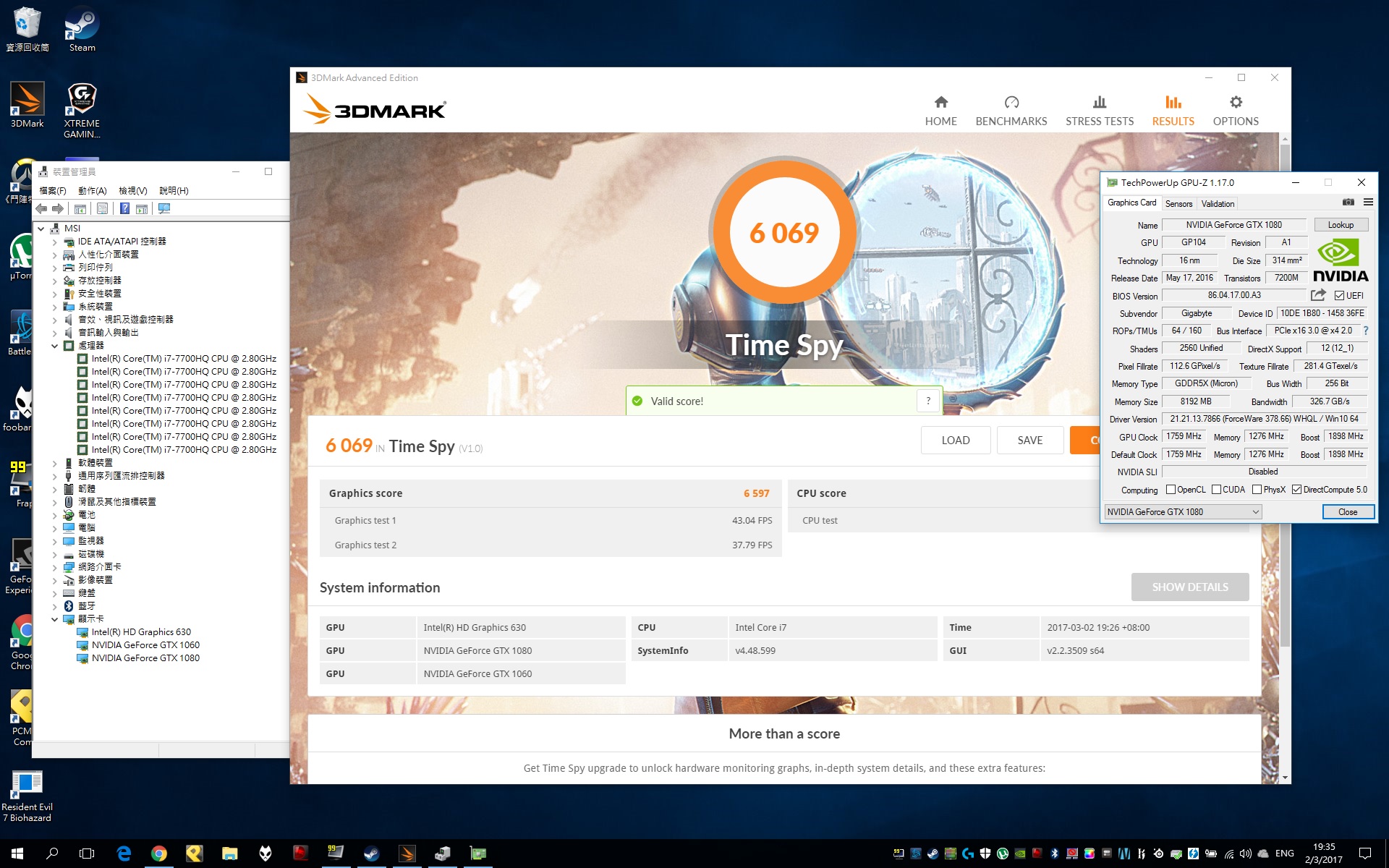This screenshot has width=1389, height=868.
Task: Expand the 磁碟機 disk drives node
Action: tap(54, 554)
